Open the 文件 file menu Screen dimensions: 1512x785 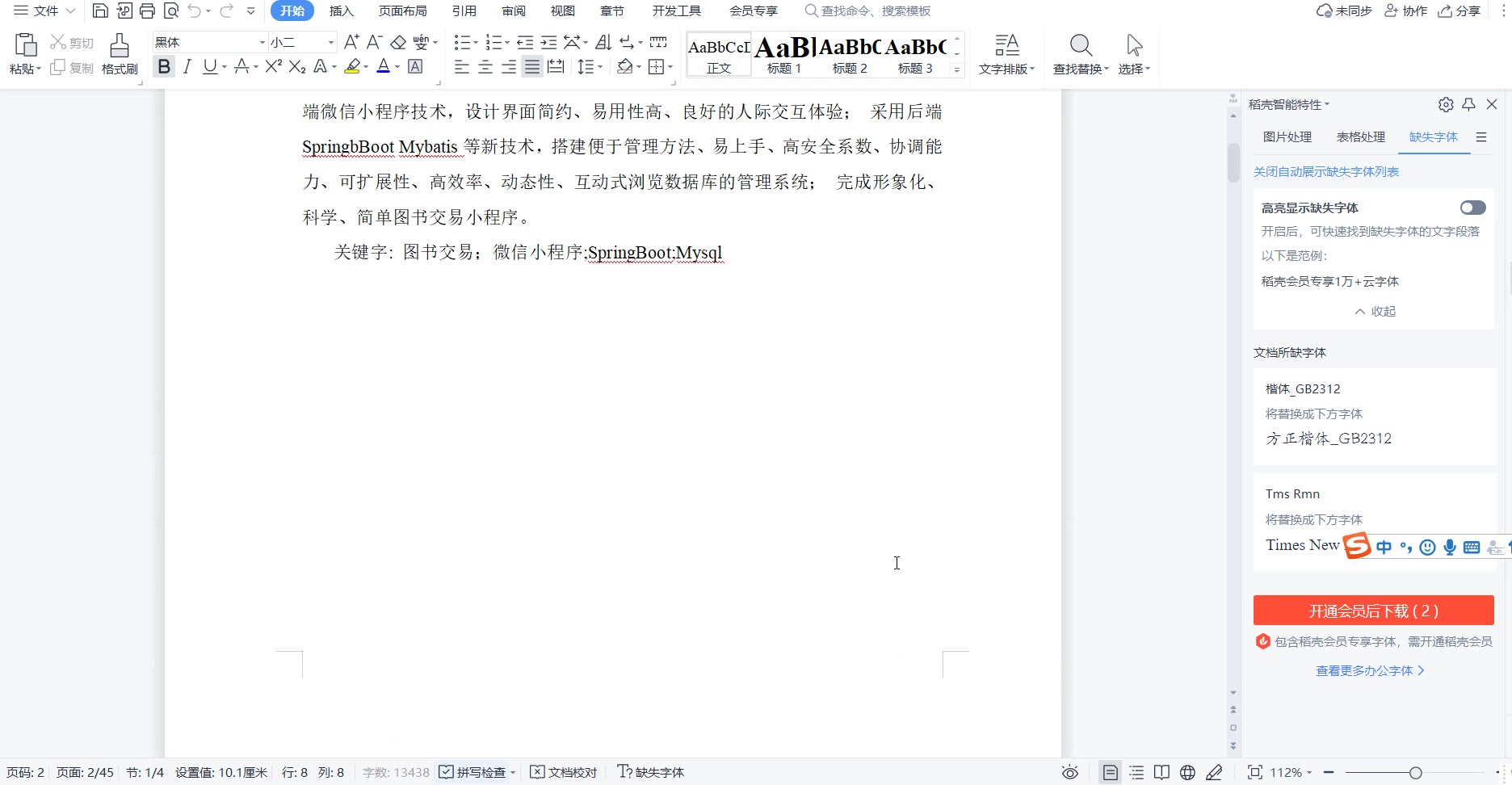tap(44, 10)
